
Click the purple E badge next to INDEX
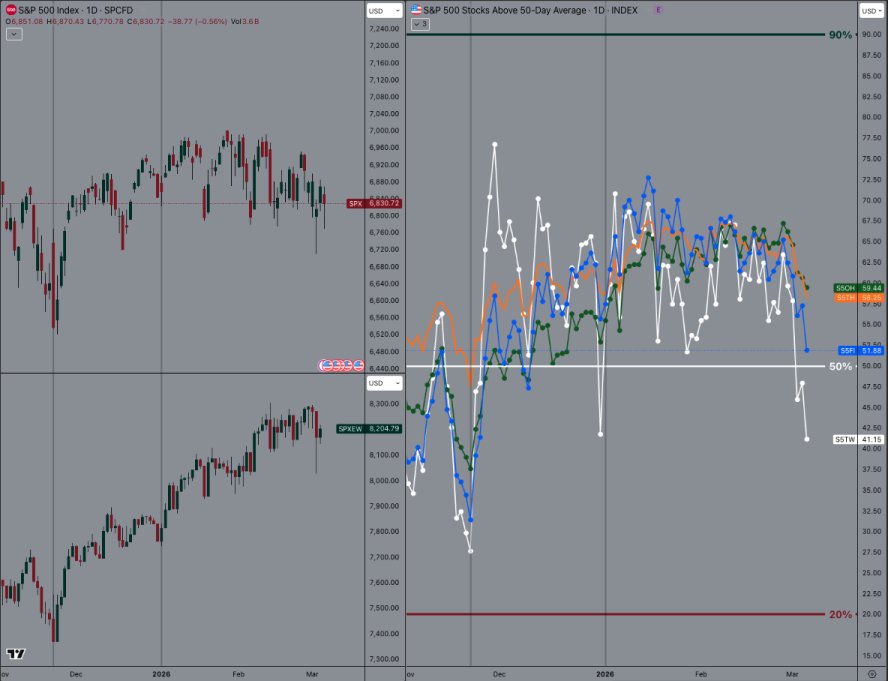(658, 10)
